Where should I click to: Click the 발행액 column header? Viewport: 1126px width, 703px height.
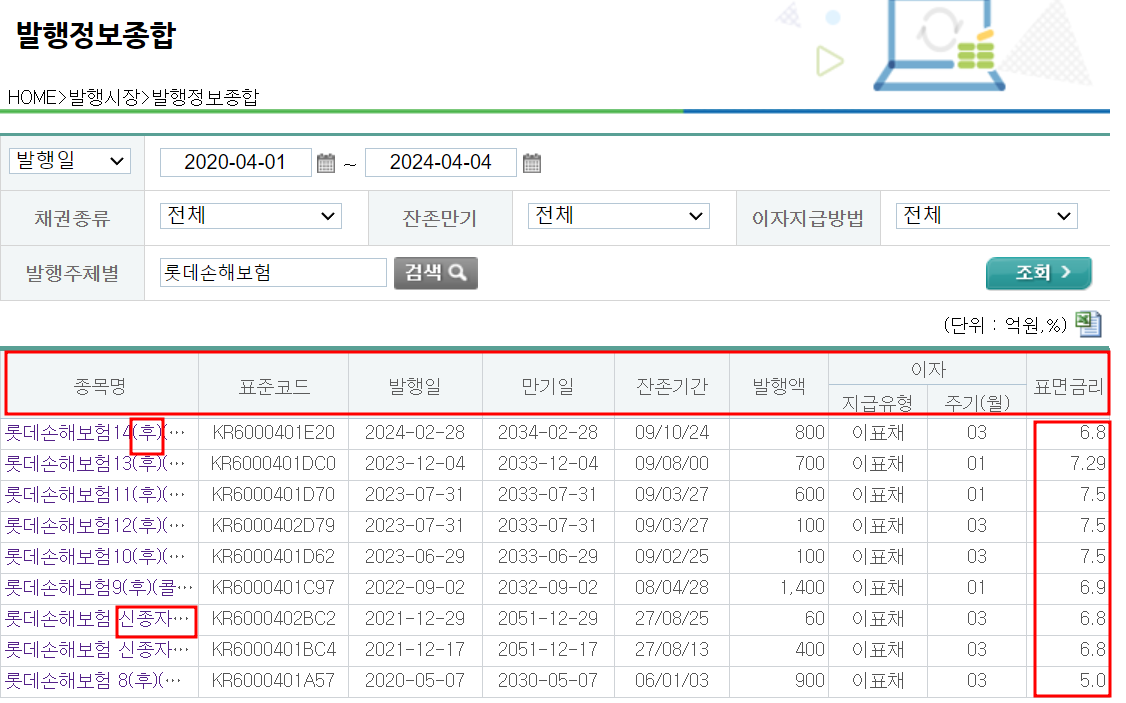pos(778,386)
